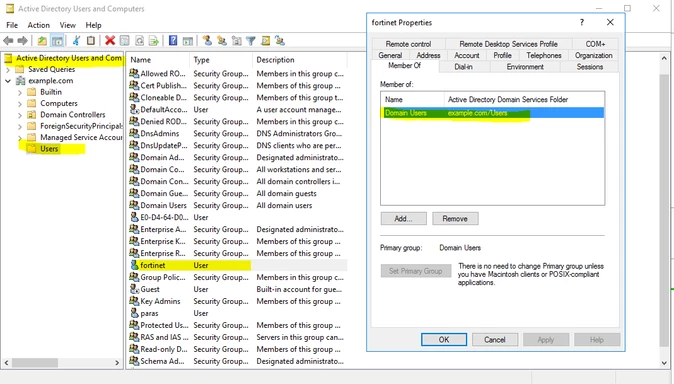Collapse the example.com tree node
The width and height of the screenshot is (674, 384).
(x=8, y=81)
